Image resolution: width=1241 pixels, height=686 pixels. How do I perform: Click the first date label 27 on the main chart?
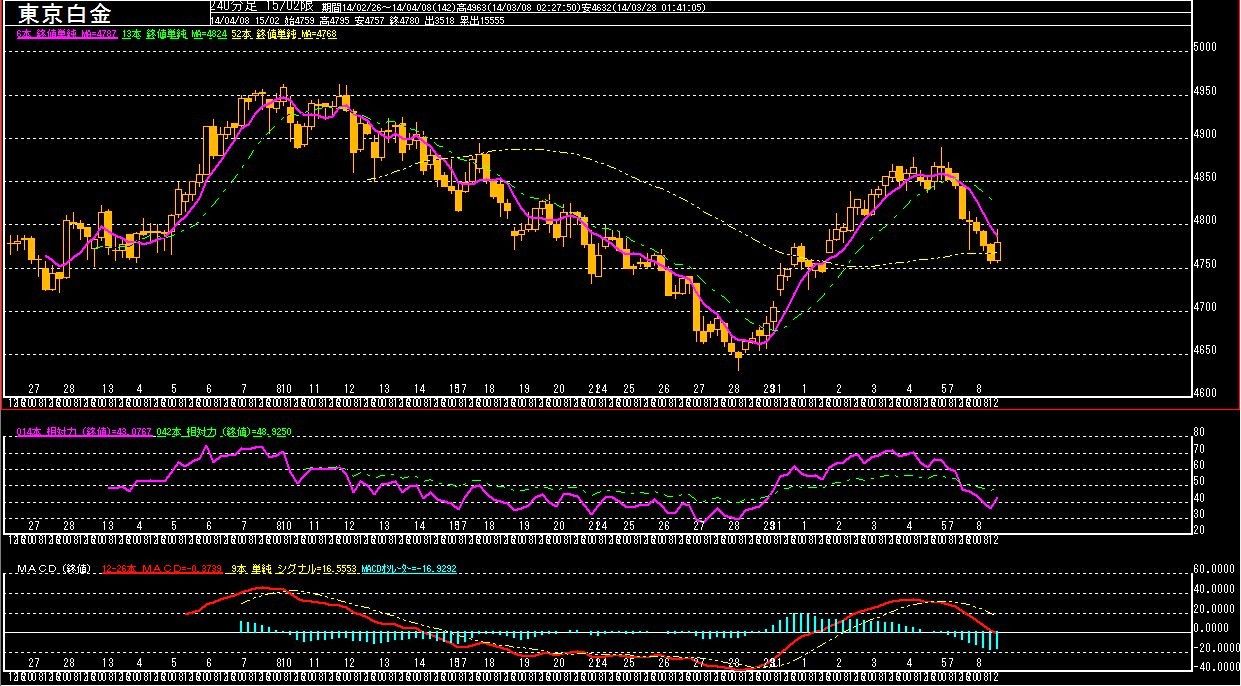(34, 389)
